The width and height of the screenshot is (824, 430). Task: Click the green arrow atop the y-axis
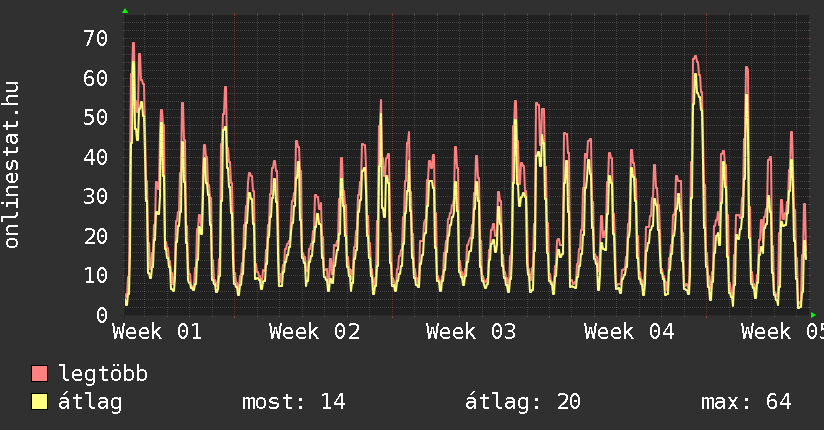pos(125,11)
